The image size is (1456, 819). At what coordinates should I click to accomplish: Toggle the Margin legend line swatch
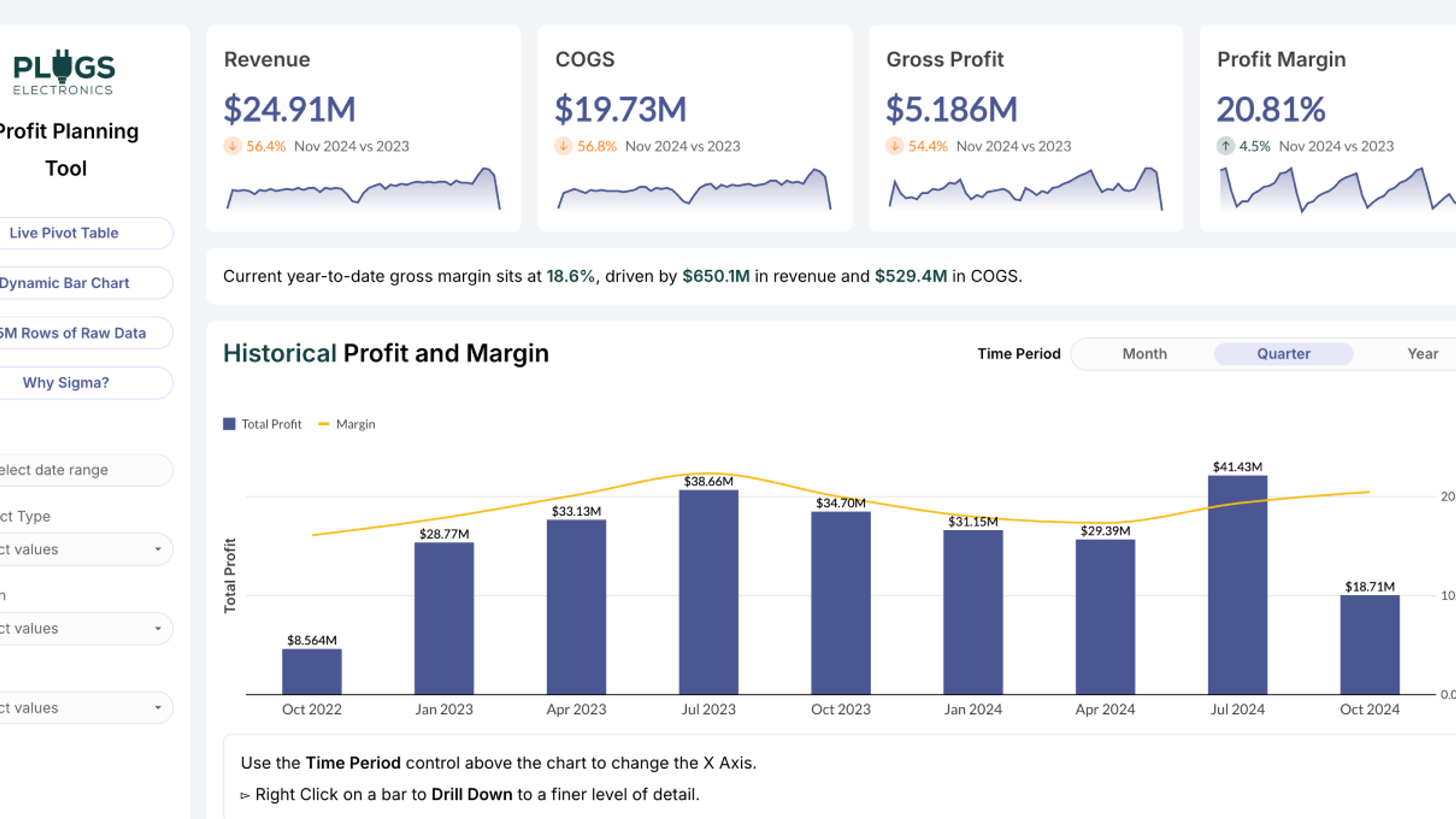(x=324, y=424)
